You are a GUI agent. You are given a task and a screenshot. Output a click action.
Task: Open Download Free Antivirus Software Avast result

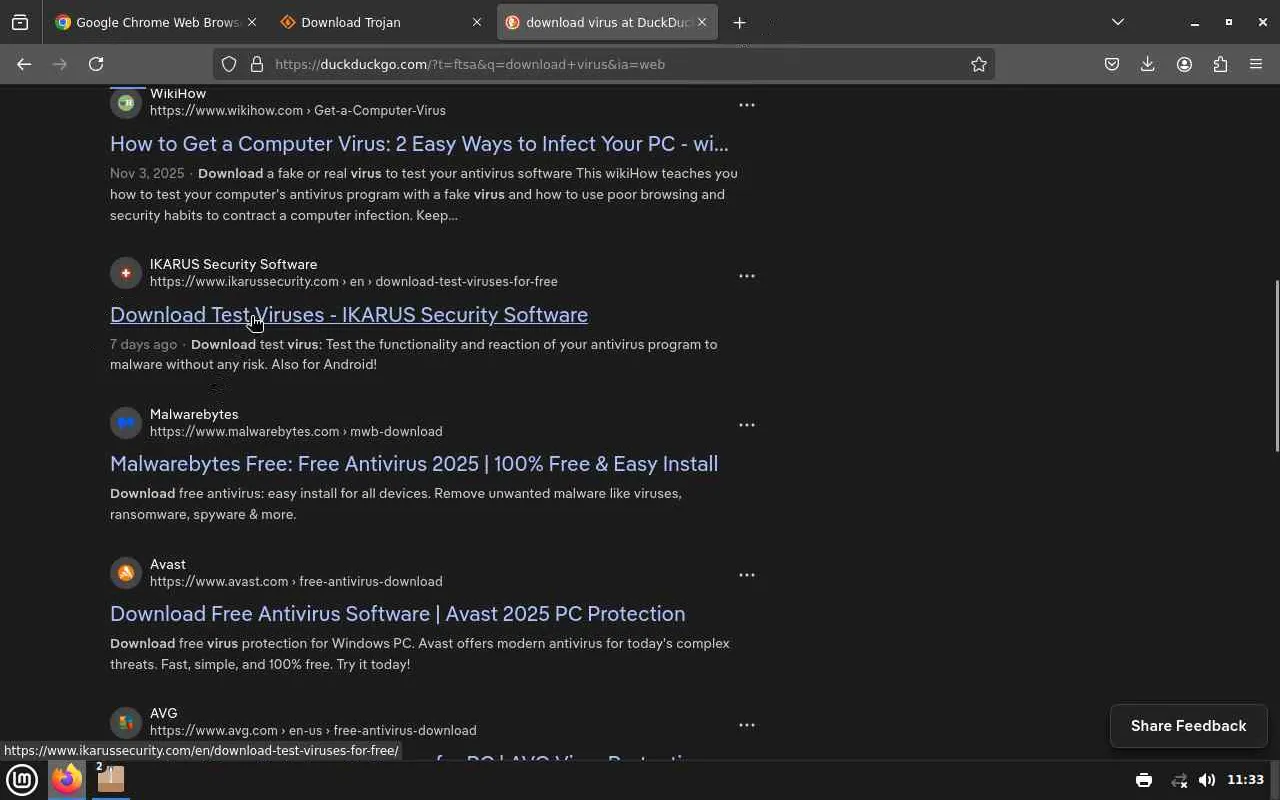(397, 614)
